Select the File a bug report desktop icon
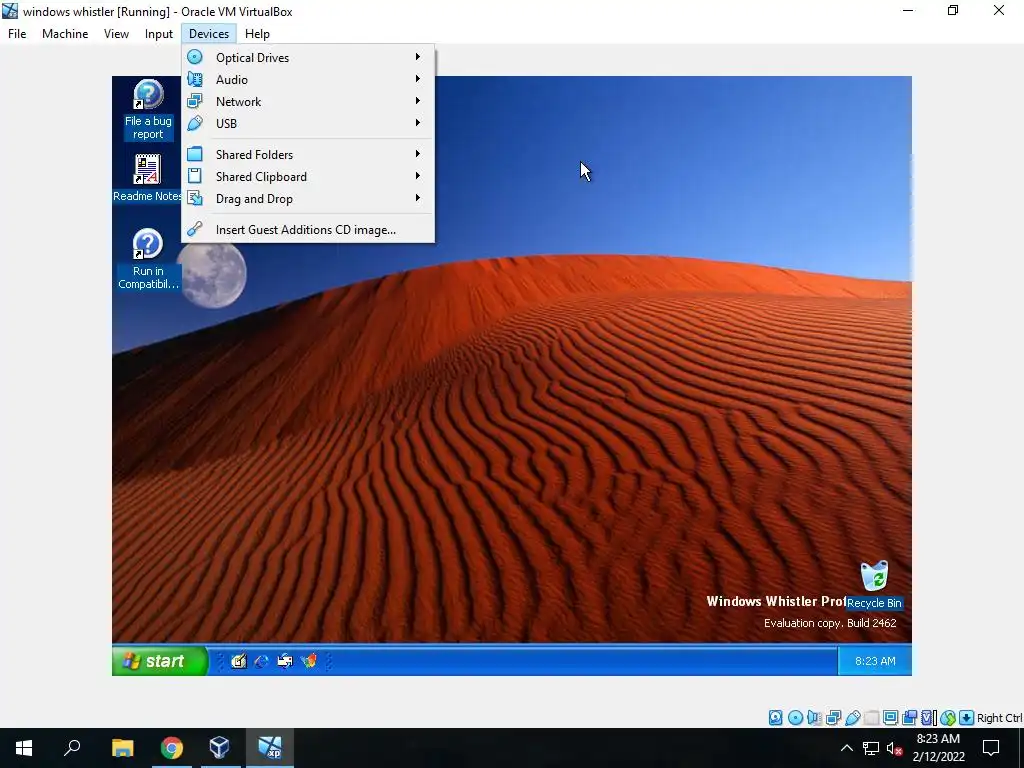Screen dimensions: 1024x768 (148, 109)
